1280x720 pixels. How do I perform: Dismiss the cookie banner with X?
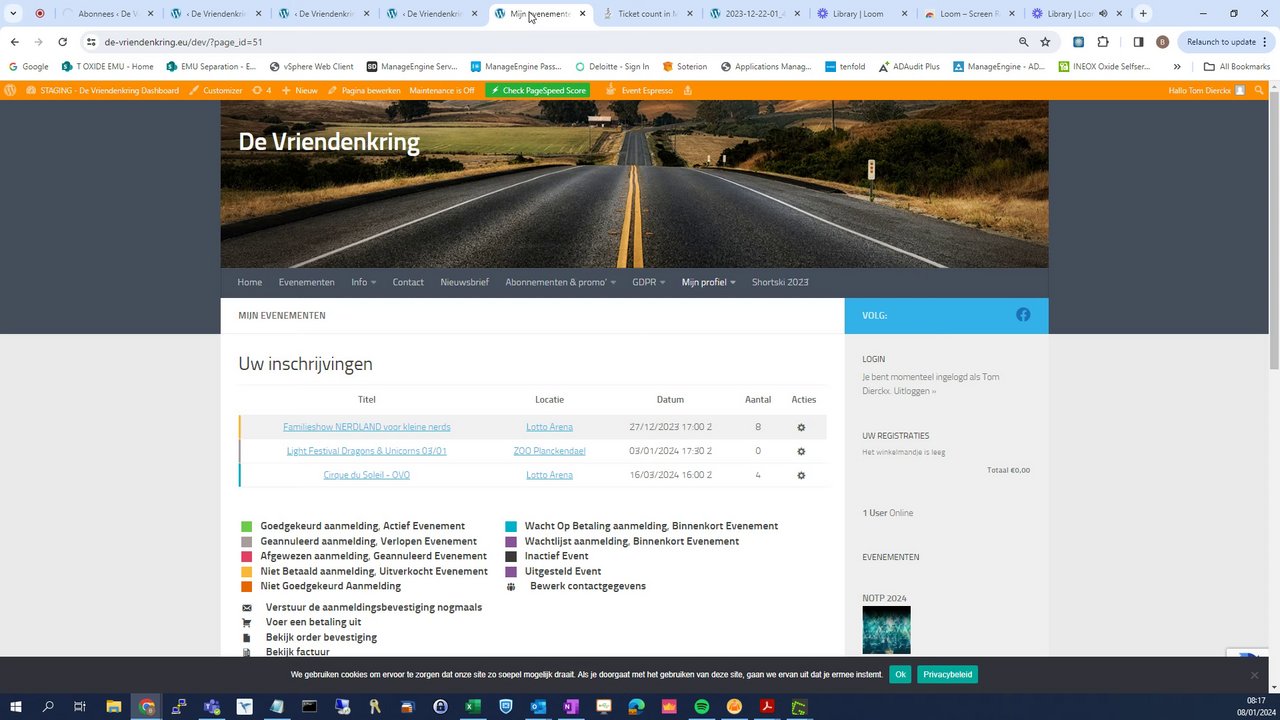1254,675
